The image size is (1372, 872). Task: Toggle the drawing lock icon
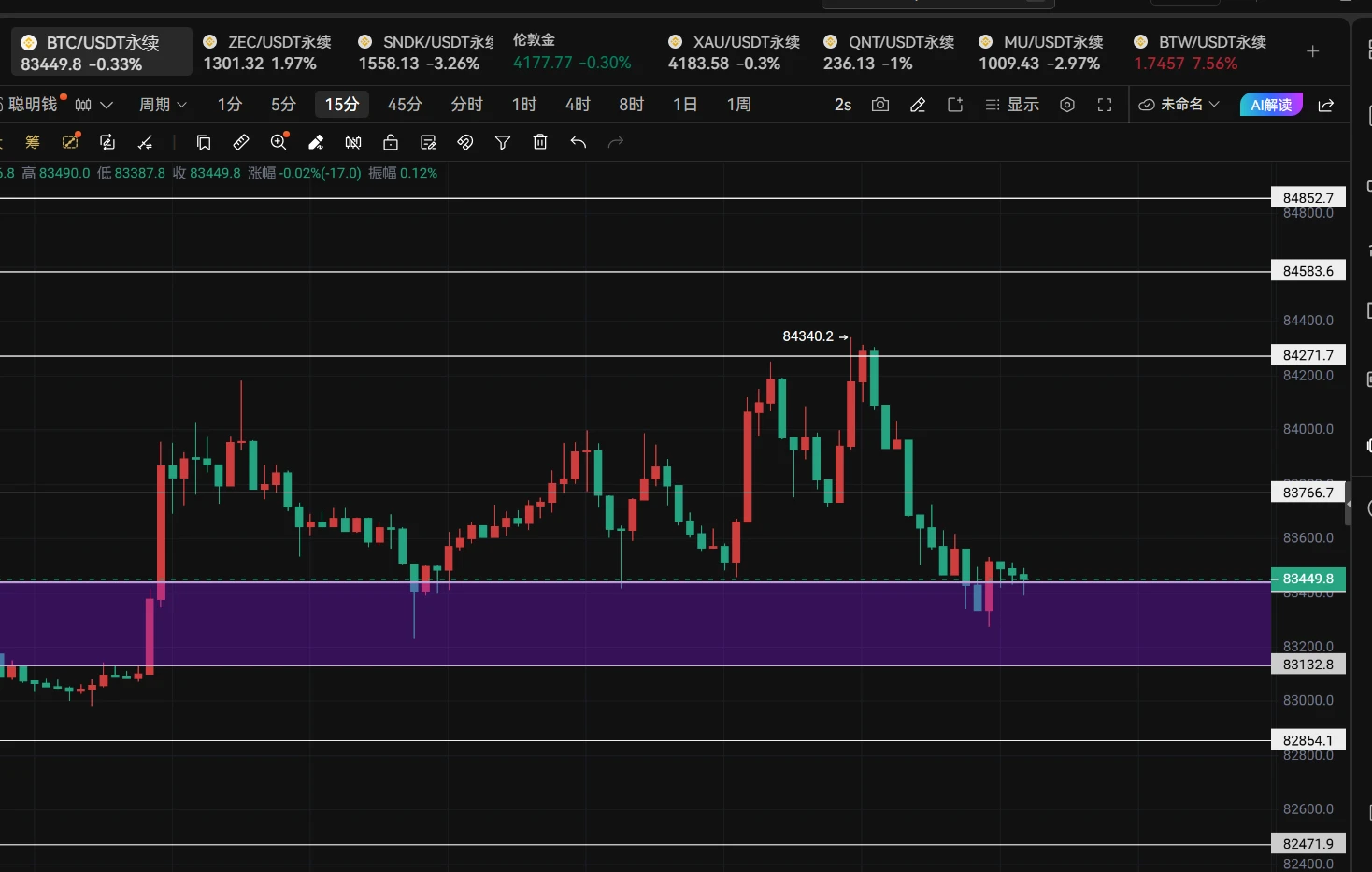391,142
